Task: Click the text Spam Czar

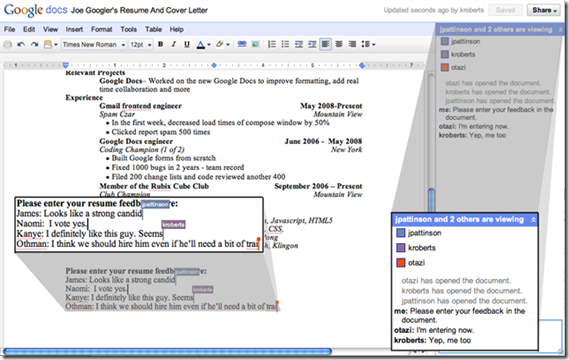Action: point(117,114)
